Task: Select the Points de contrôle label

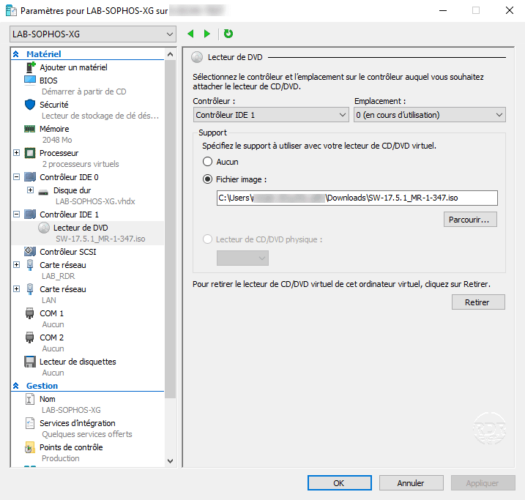Action: tap(71, 447)
